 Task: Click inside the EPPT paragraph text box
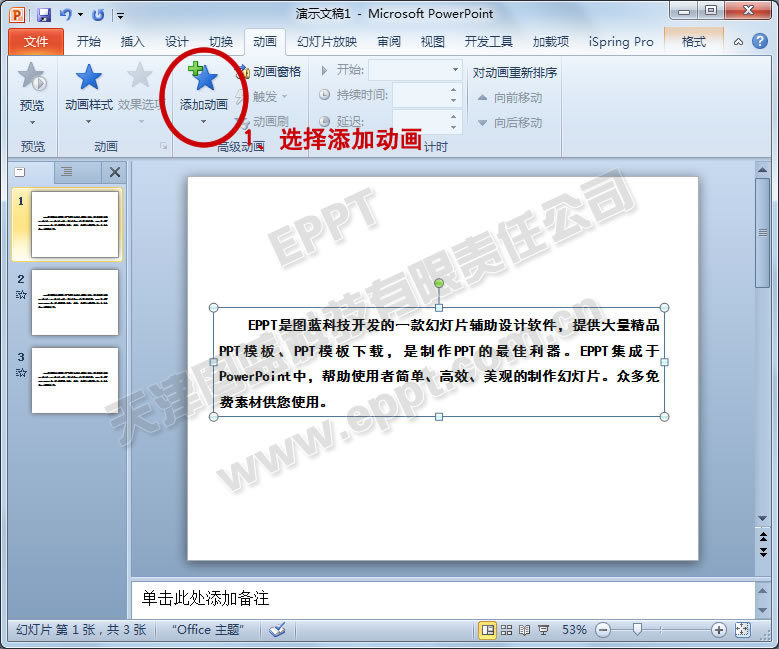(439, 363)
